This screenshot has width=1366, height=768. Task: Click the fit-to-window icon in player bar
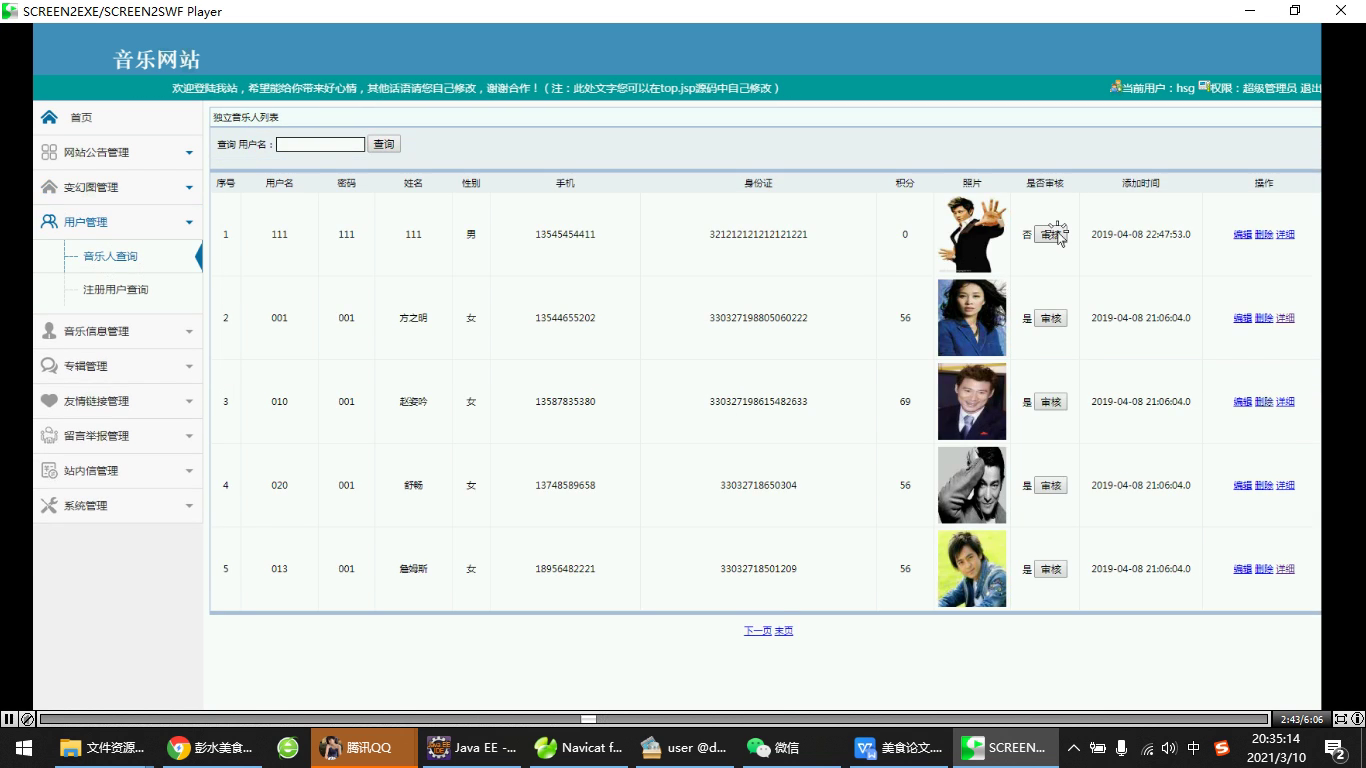click(1341, 719)
